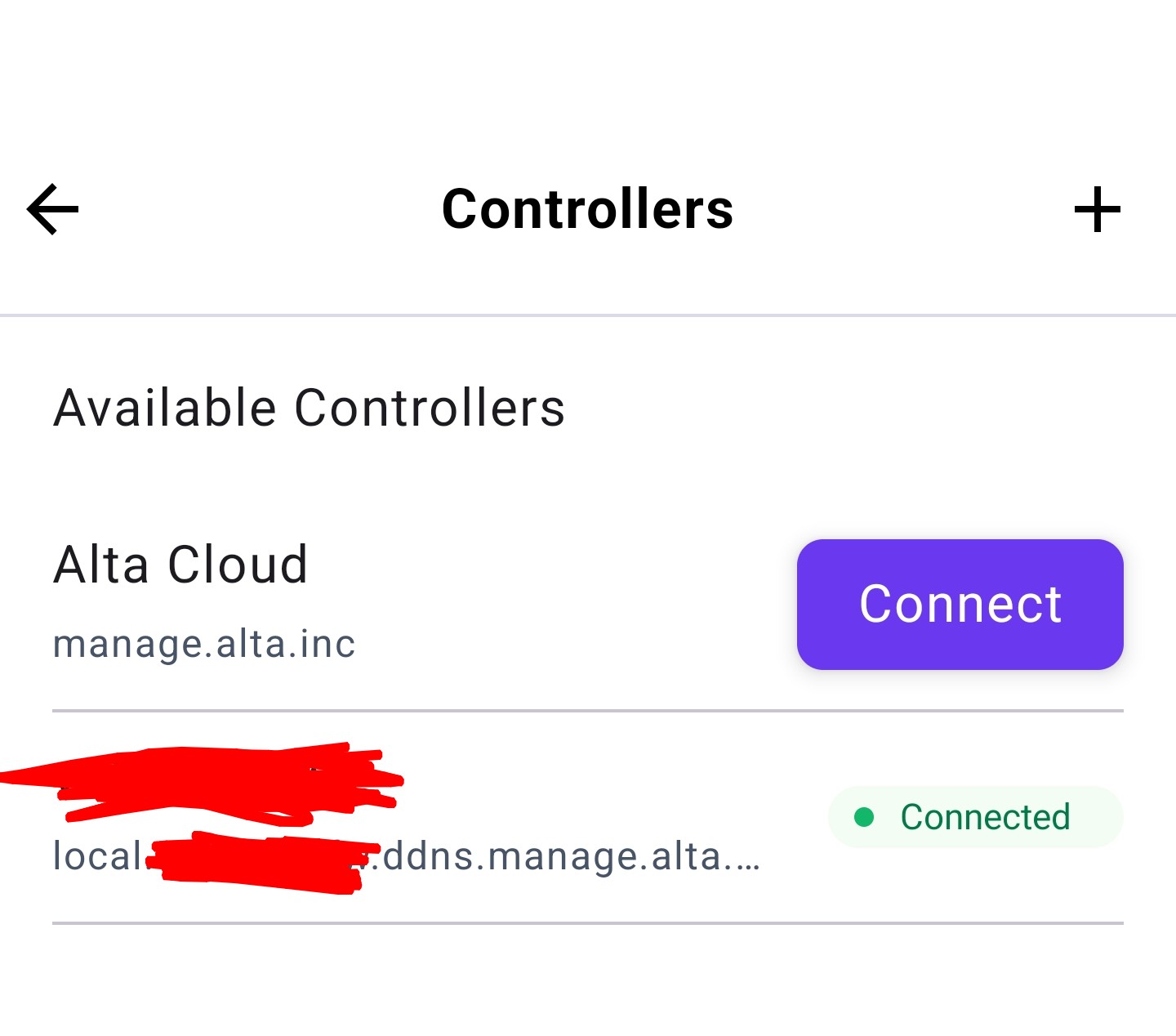Click the divider line below the Alta Cloud row
Image resolution: width=1176 pixels, height=1036 pixels.
tap(587, 711)
